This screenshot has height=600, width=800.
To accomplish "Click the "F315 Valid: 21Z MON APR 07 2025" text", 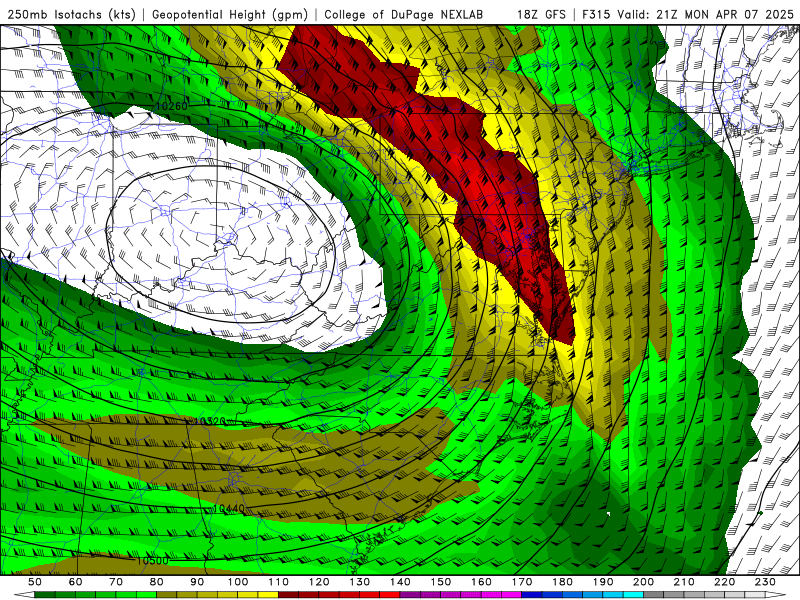I will [688, 14].
